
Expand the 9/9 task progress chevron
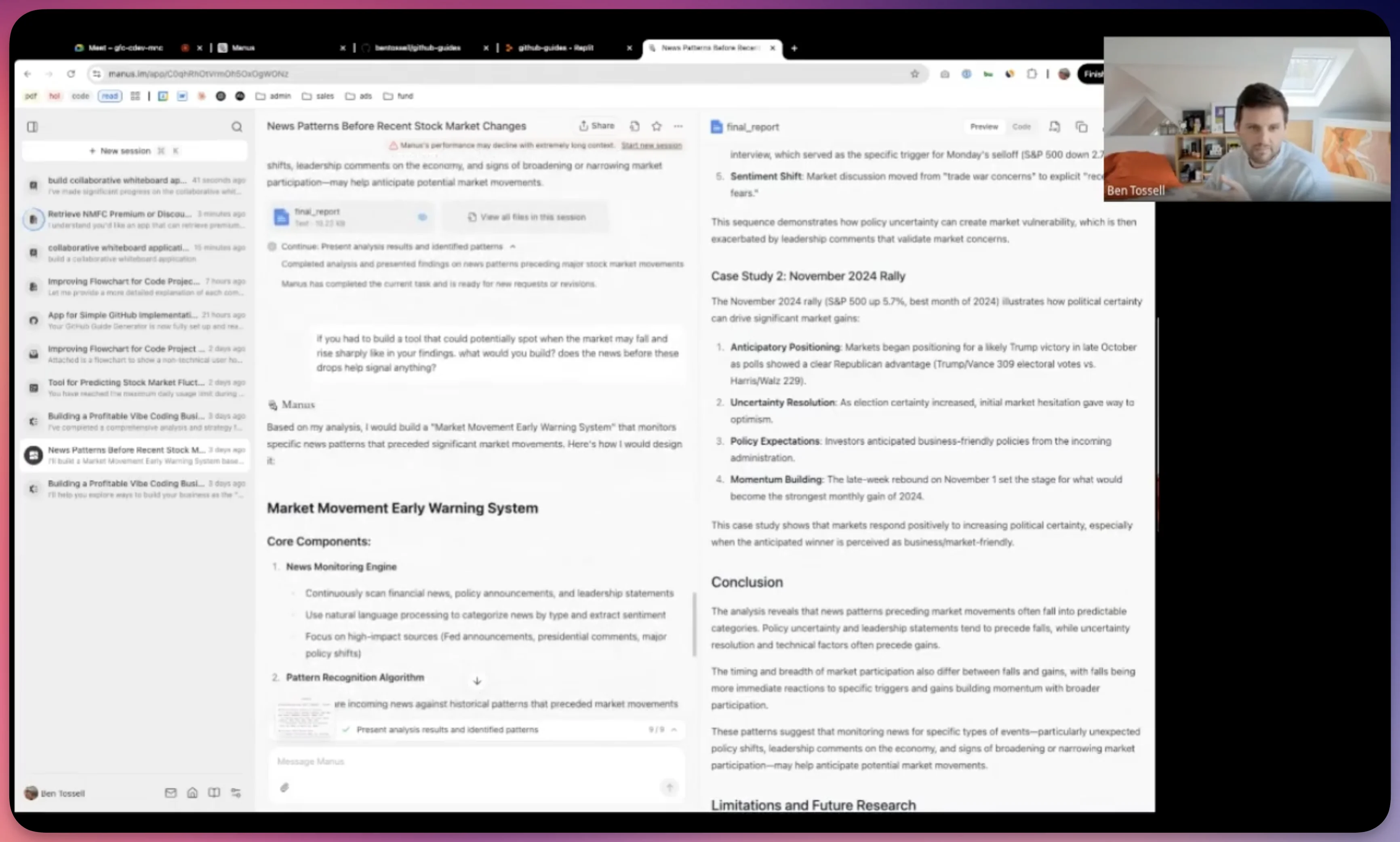tap(674, 730)
